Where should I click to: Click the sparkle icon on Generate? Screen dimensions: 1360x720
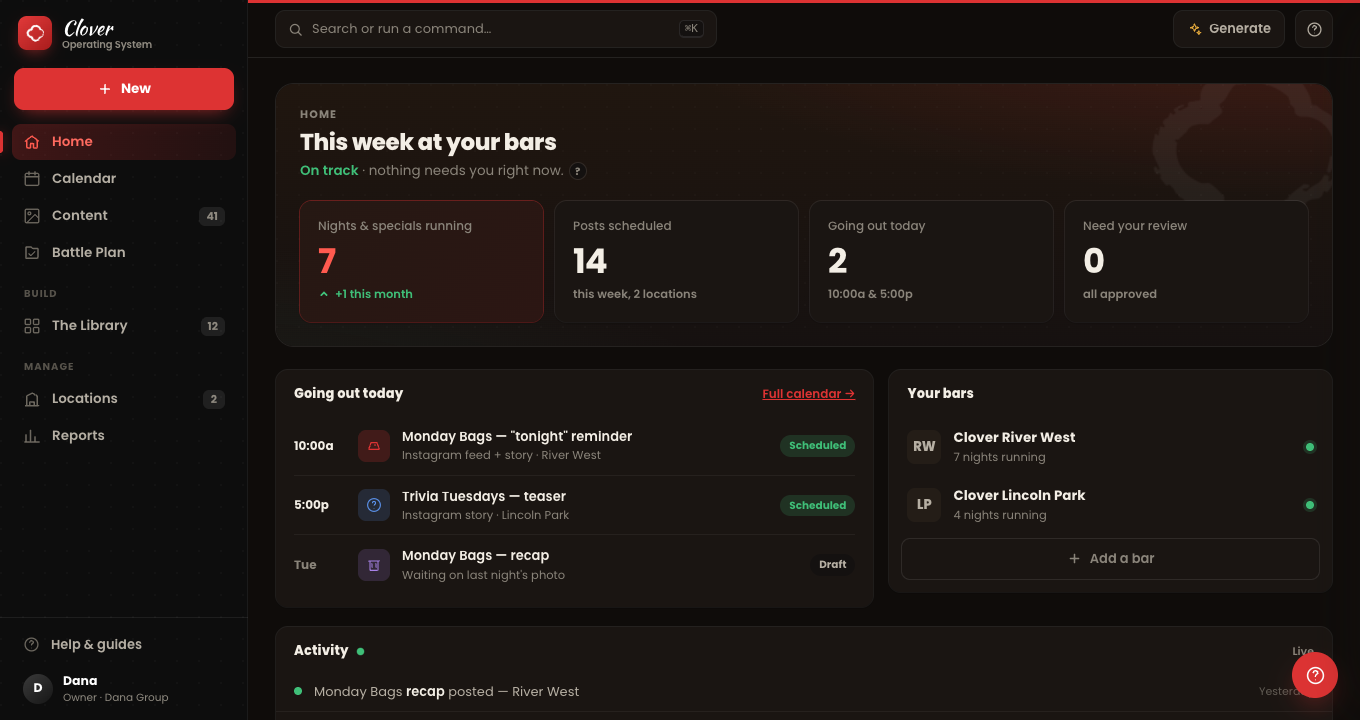pos(1195,29)
